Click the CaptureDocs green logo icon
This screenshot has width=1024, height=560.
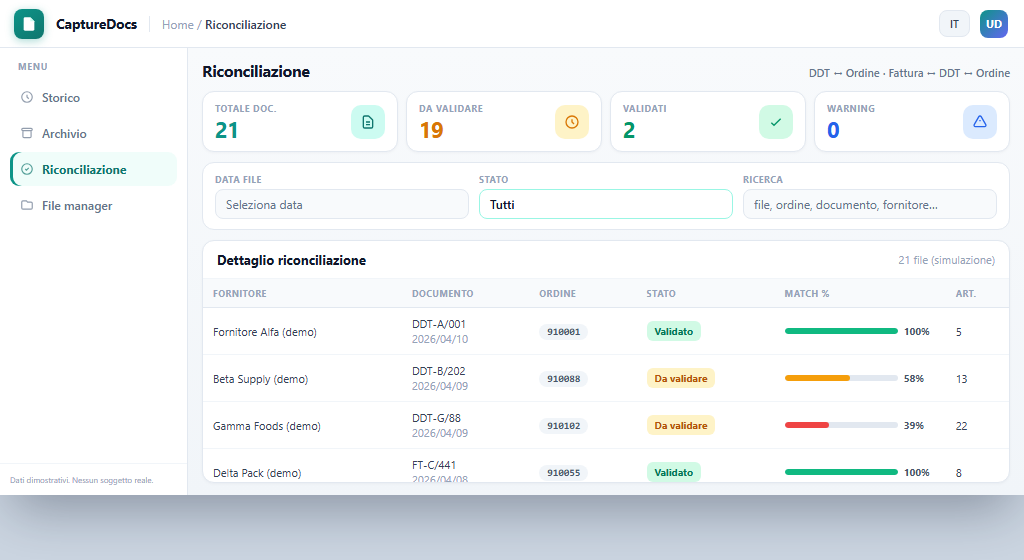29,24
